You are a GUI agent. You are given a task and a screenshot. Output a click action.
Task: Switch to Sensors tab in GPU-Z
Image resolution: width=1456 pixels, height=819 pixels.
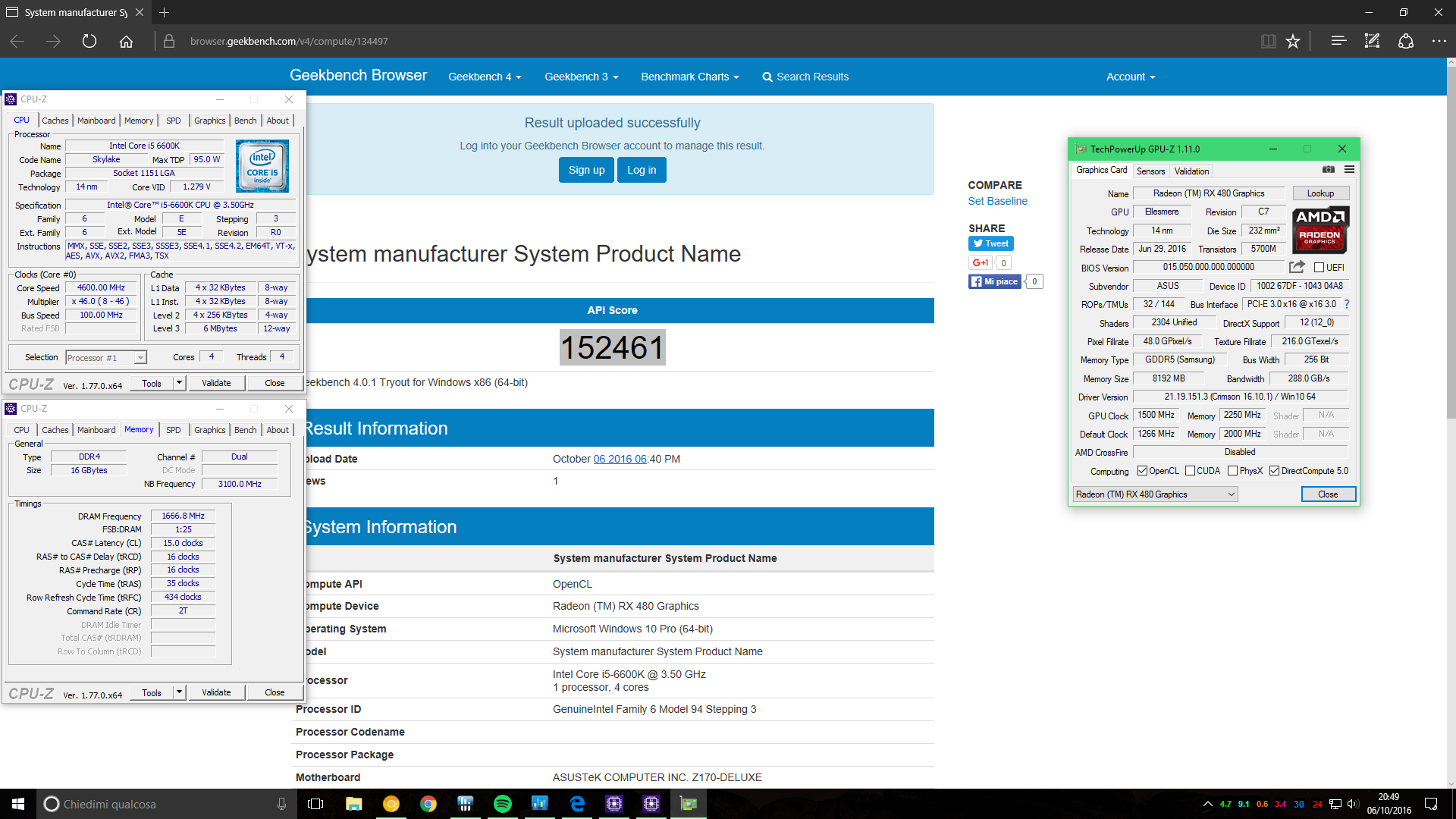[x=1150, y=171]
